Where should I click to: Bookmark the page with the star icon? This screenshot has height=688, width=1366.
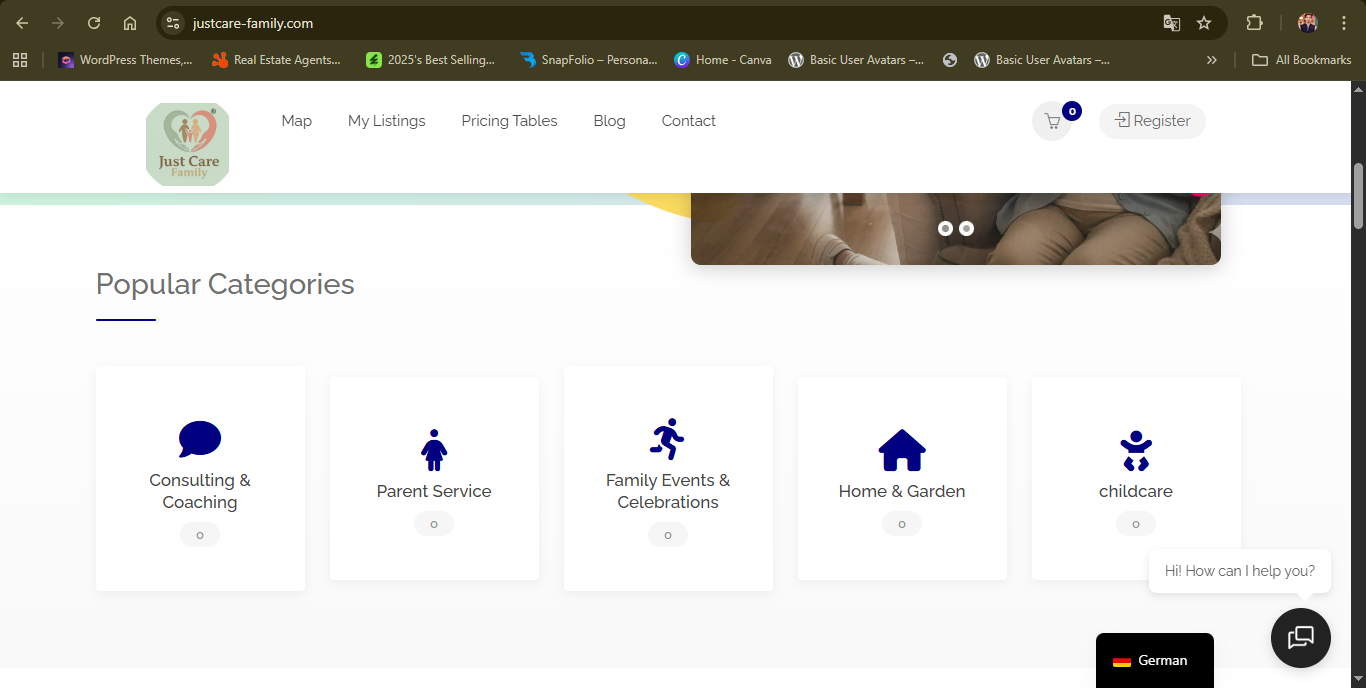pyautogui.click(x=1203, y=22)
